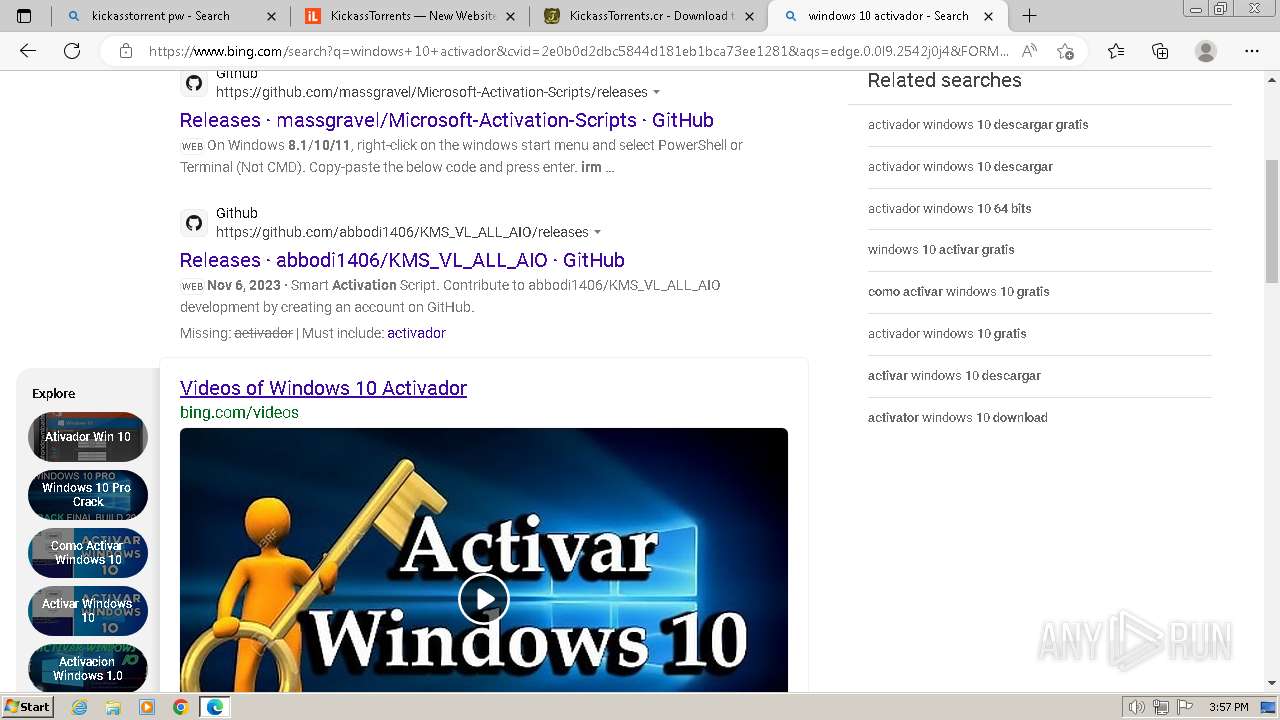Launch media player from the taskbar
Viewport: 1280px width, 720px height.
pyautogui.click(x=147, y=707)
